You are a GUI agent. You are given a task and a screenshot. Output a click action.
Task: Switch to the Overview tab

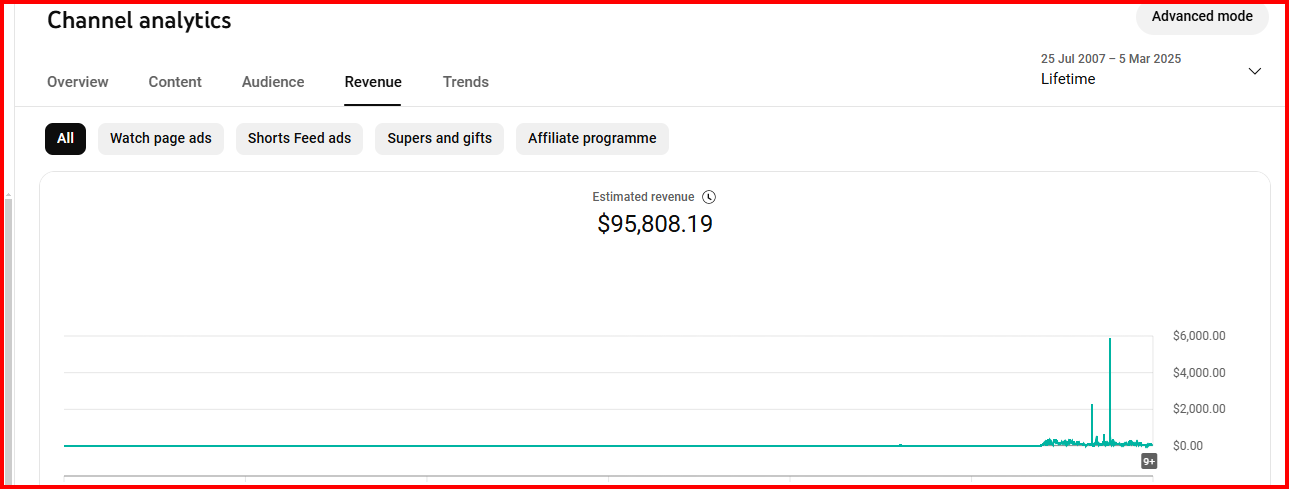tap(78, 82)
